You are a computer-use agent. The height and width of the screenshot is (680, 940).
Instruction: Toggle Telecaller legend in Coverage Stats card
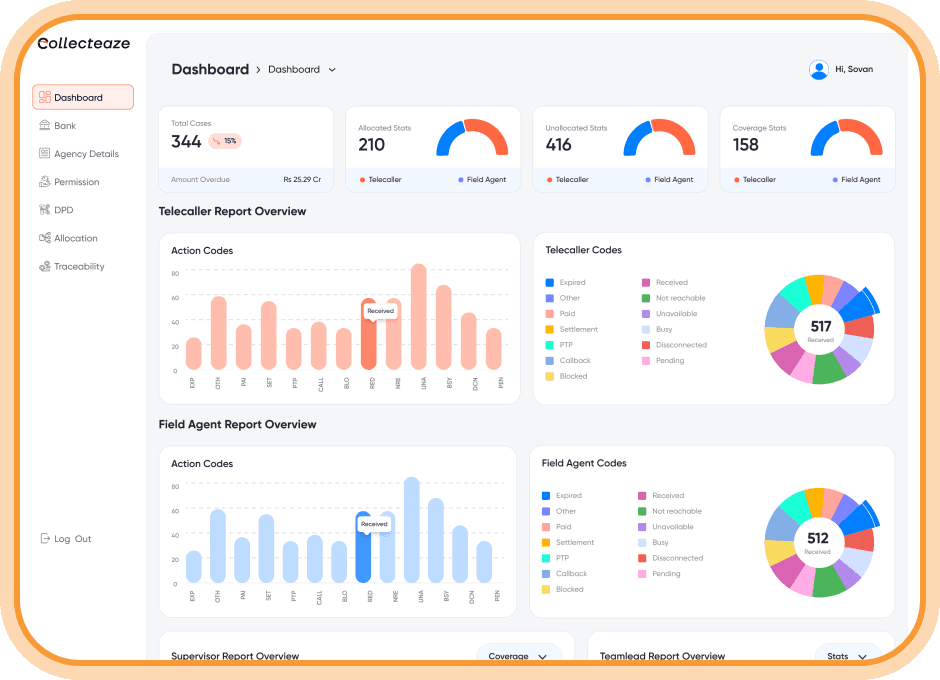point(755,179)
